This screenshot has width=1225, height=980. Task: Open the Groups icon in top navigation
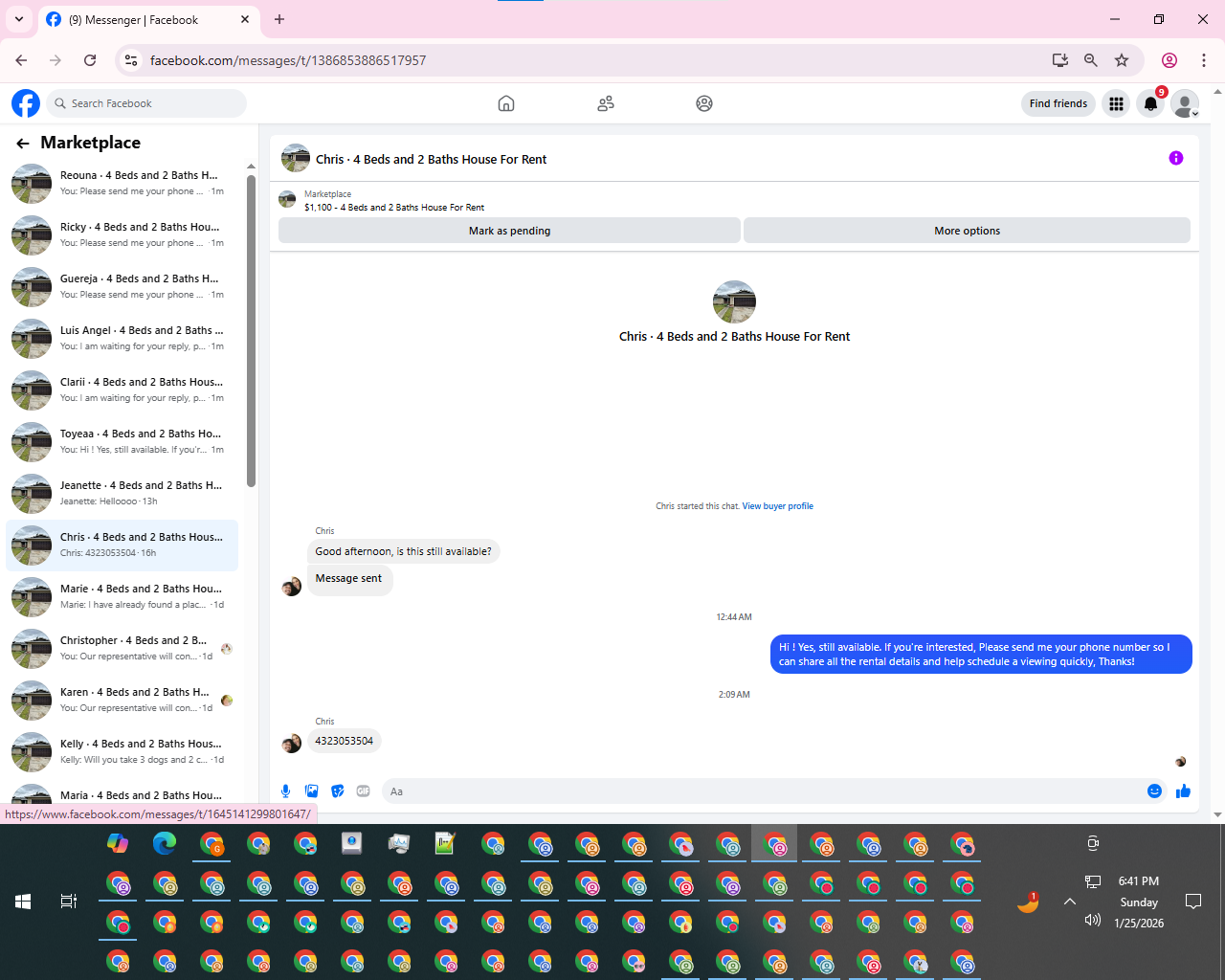click(704, 103)
